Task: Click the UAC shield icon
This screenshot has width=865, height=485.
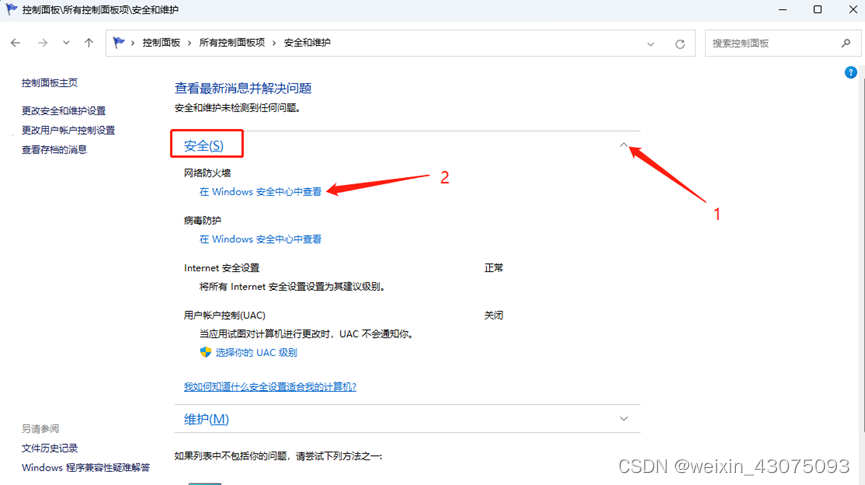Action: tap(205, 352)
